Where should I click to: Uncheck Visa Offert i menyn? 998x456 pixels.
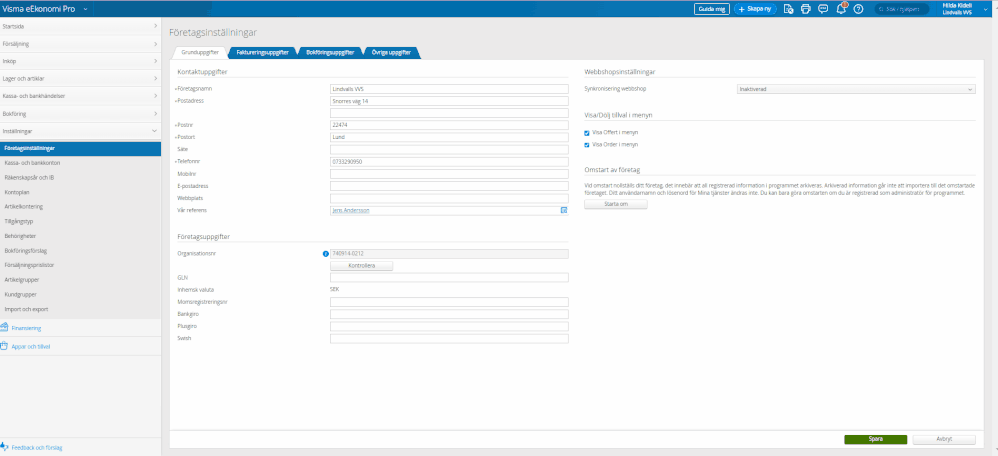pyautogui.click(x=587, y=132)
